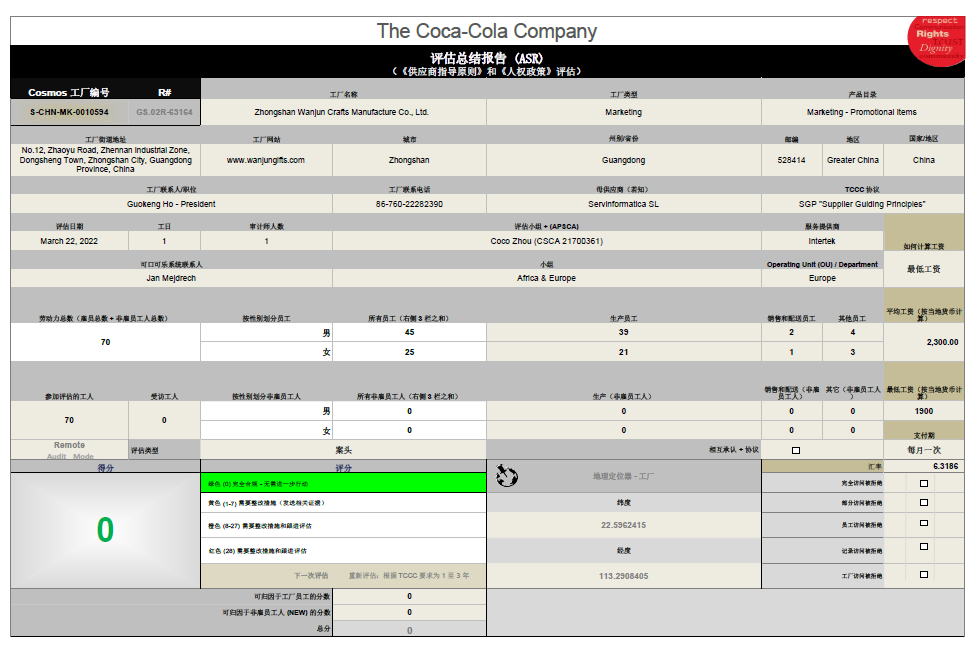
Task: Click the assessment date March 22, 2022
Action: coord(69,241)
